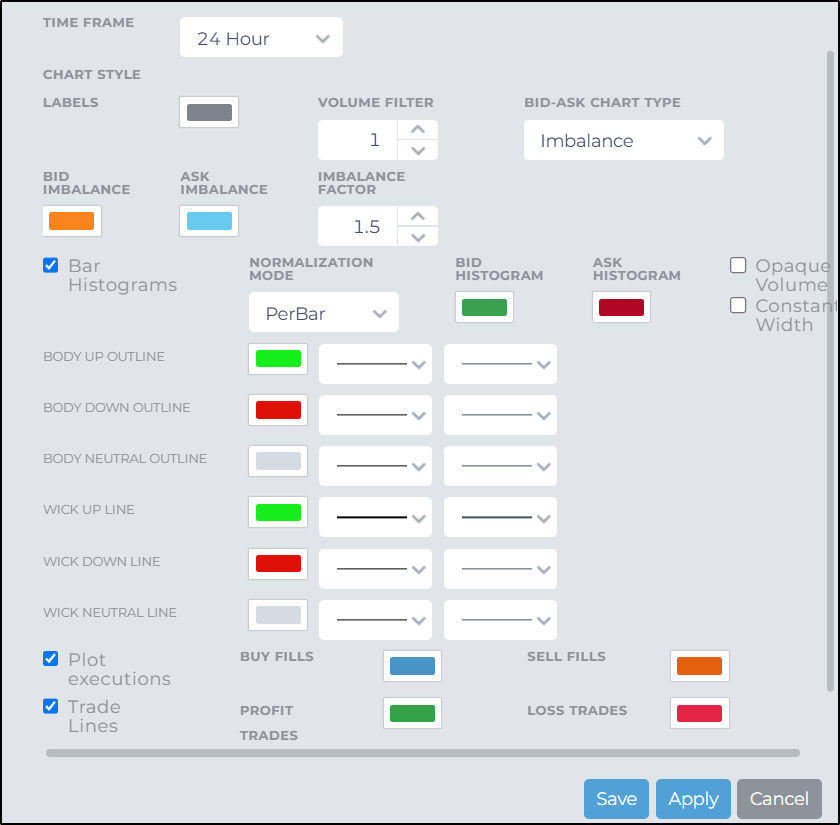Image resolution: width=840 pixels, height=825 pixels.
Task: Change the Body Neutral Outline color
Action: (278, 461)
